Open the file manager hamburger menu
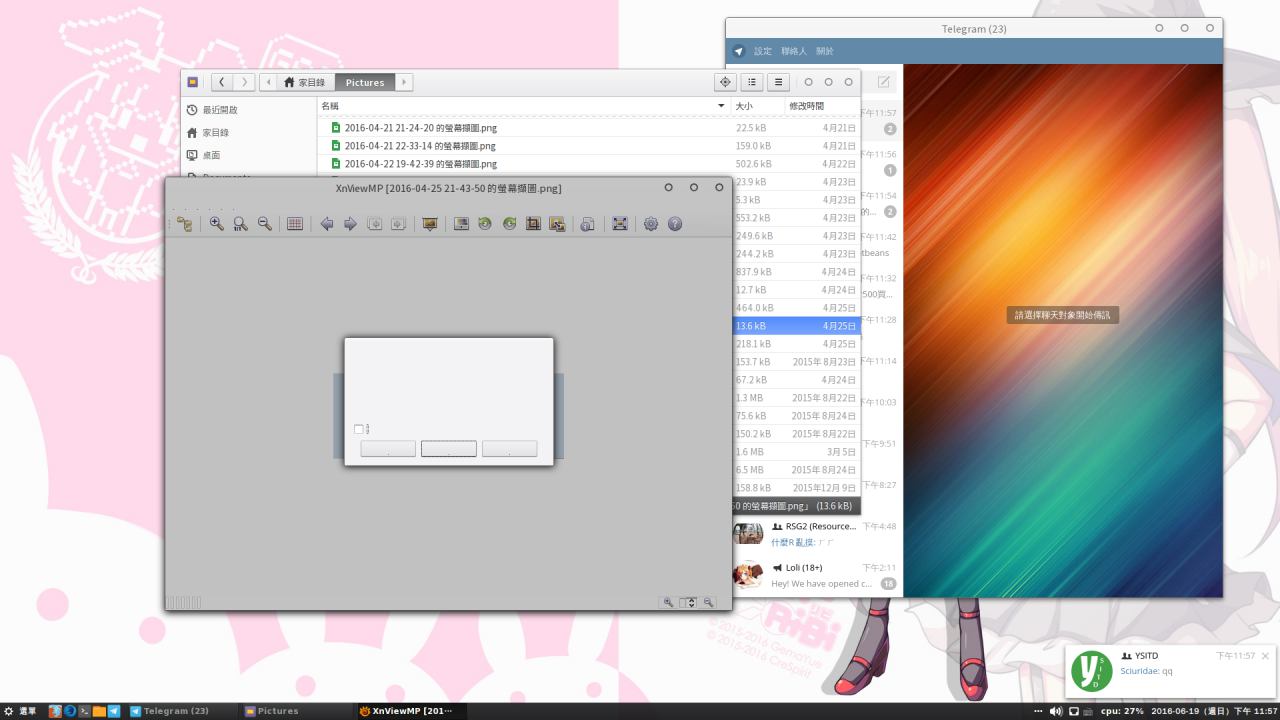Viewport: 1280px width, 720px height. point(778,82)
